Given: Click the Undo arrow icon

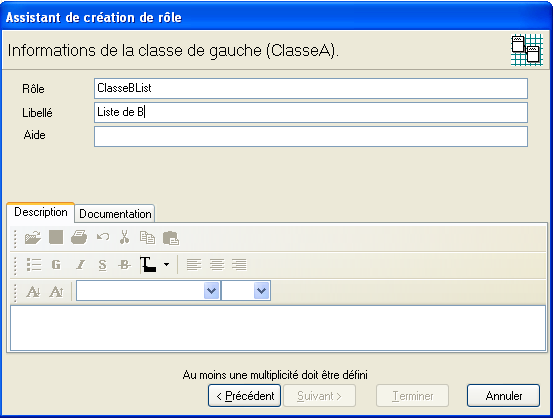Looking at the screenshot, I should click(103, 237).
